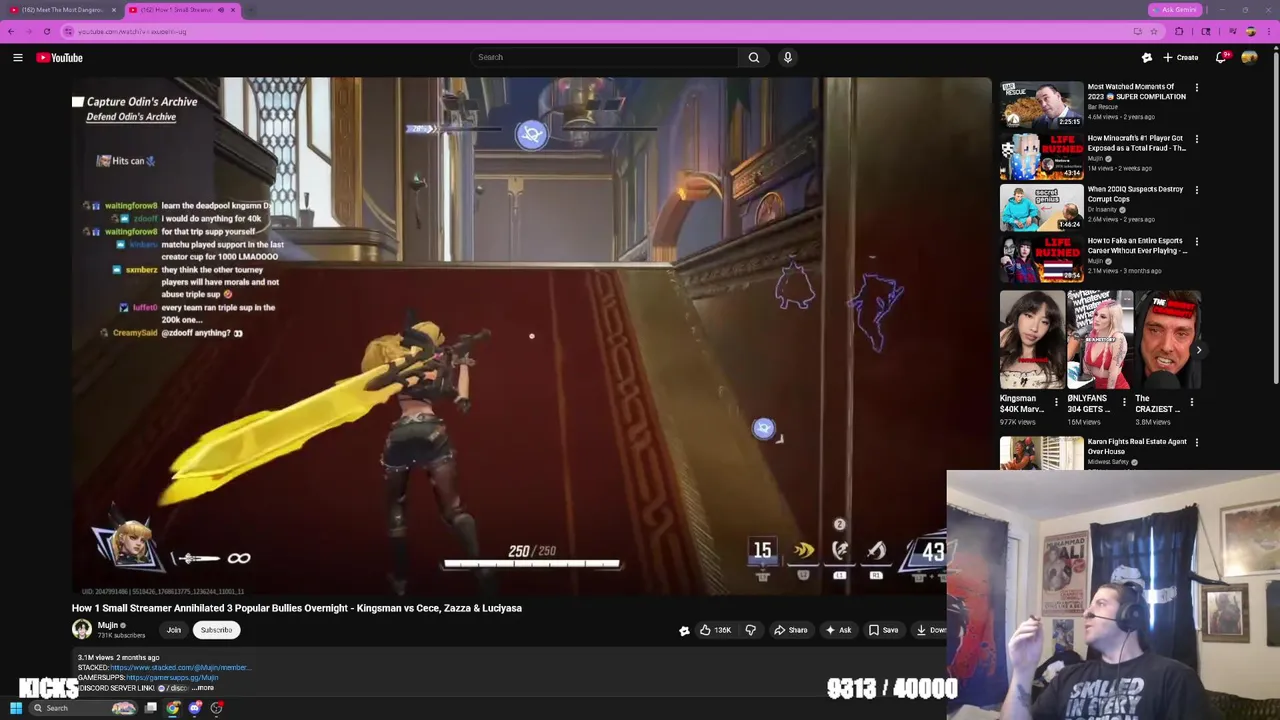
Task: Show next shorts with the right chevron
Action: point(1198,350)
